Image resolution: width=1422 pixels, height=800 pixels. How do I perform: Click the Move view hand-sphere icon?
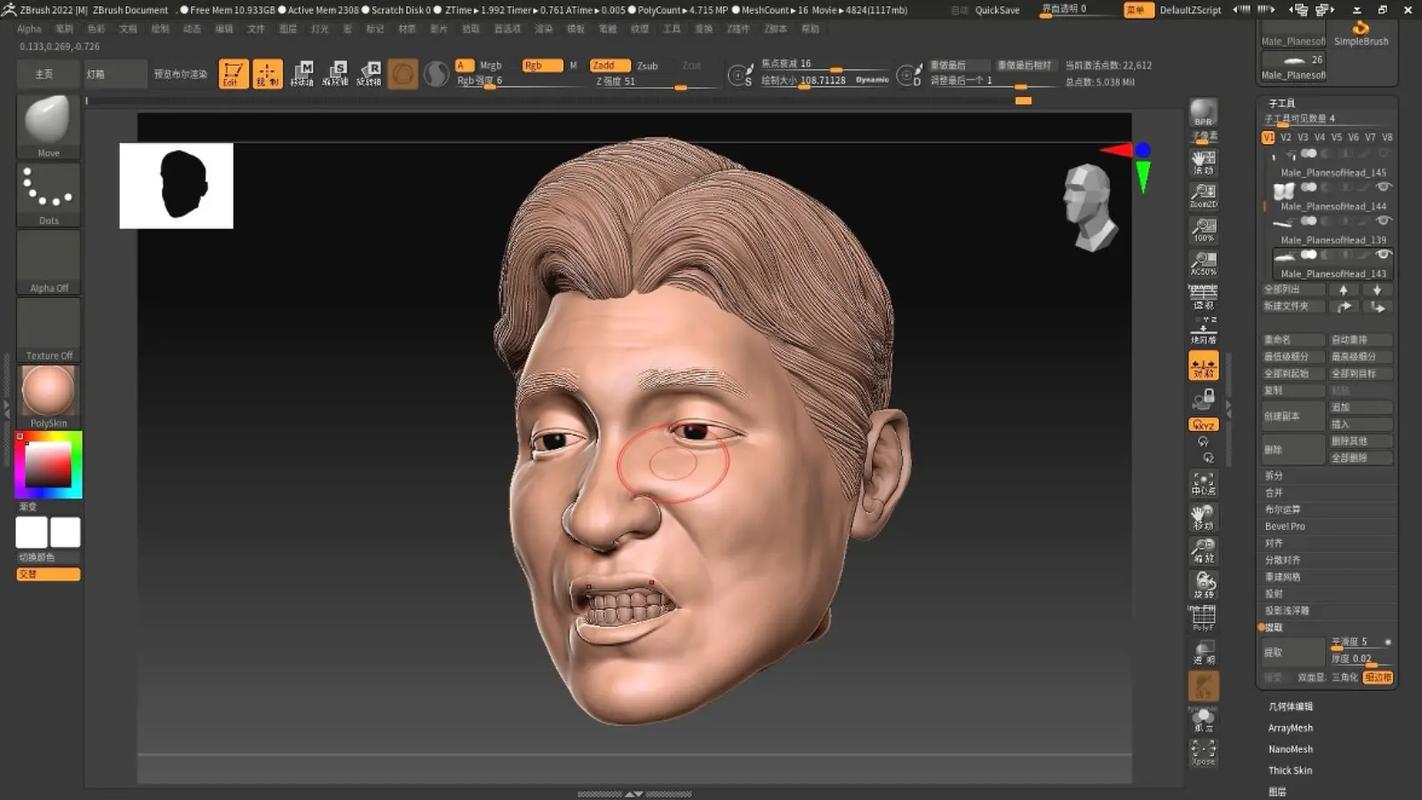tap(1204, 518)
